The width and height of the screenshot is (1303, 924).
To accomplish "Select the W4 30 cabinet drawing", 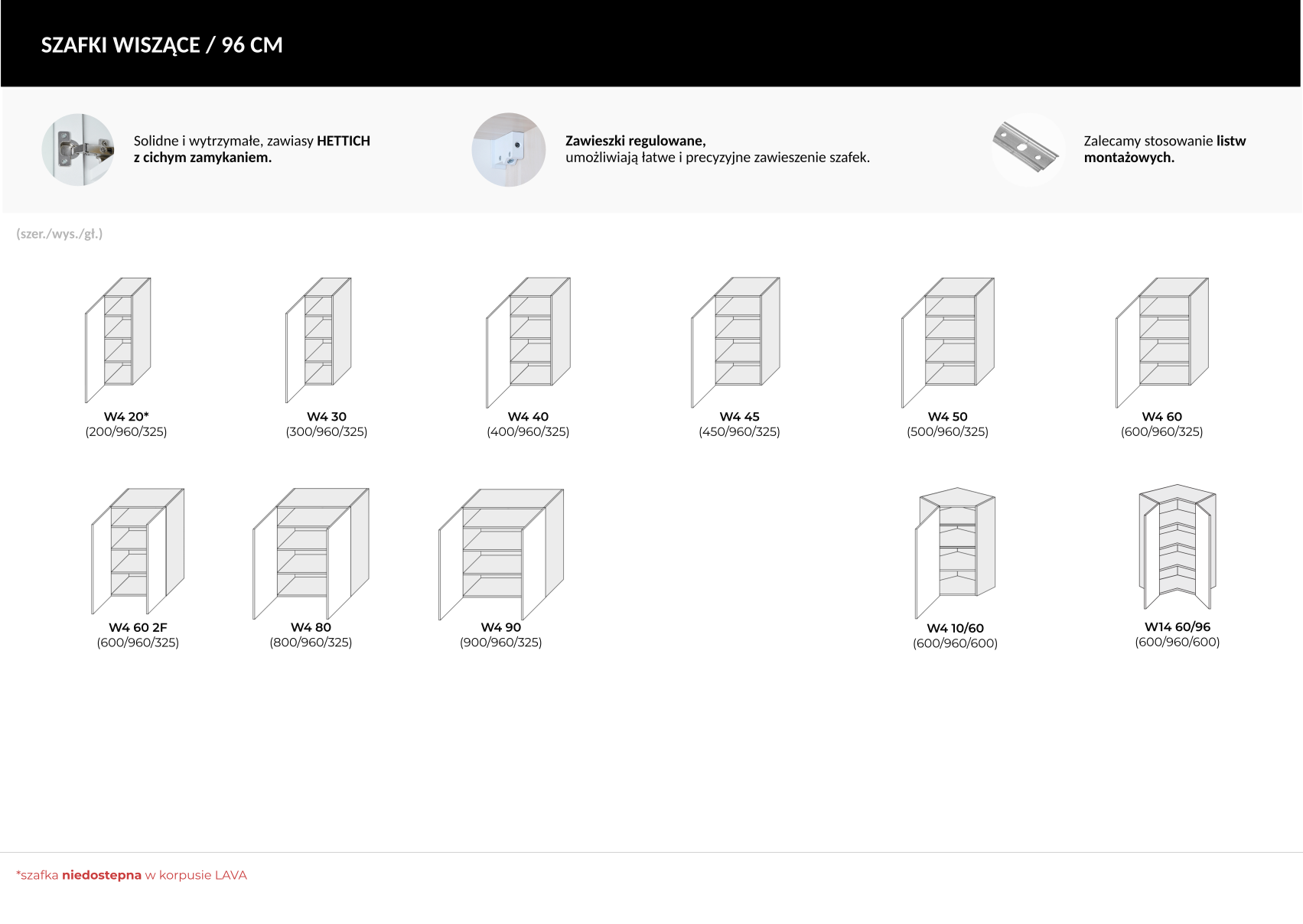I will coord(318,339).
